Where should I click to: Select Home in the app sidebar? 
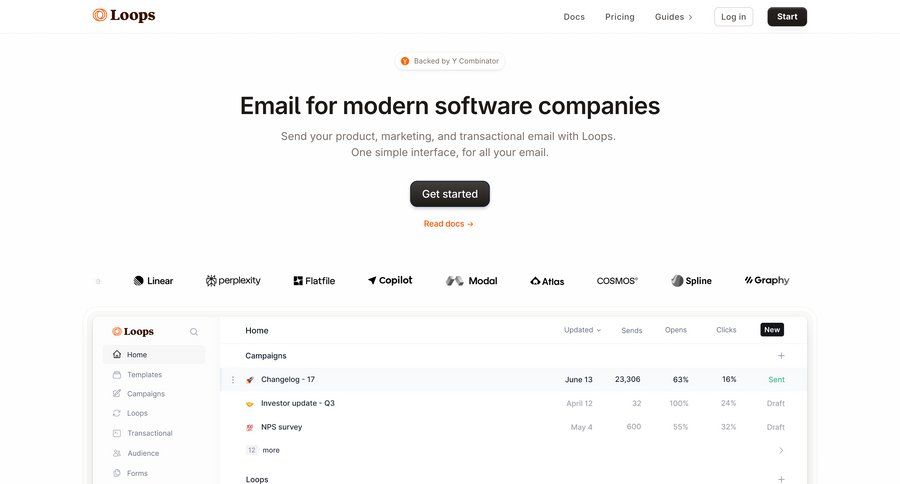coord(137,355)
